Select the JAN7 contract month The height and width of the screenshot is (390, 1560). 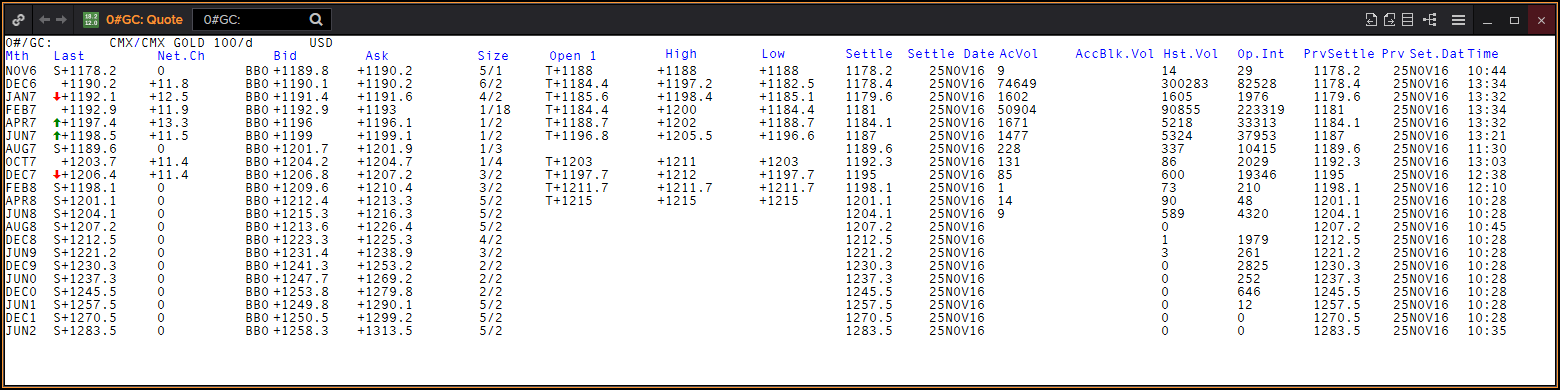click(x=21, y=97)
